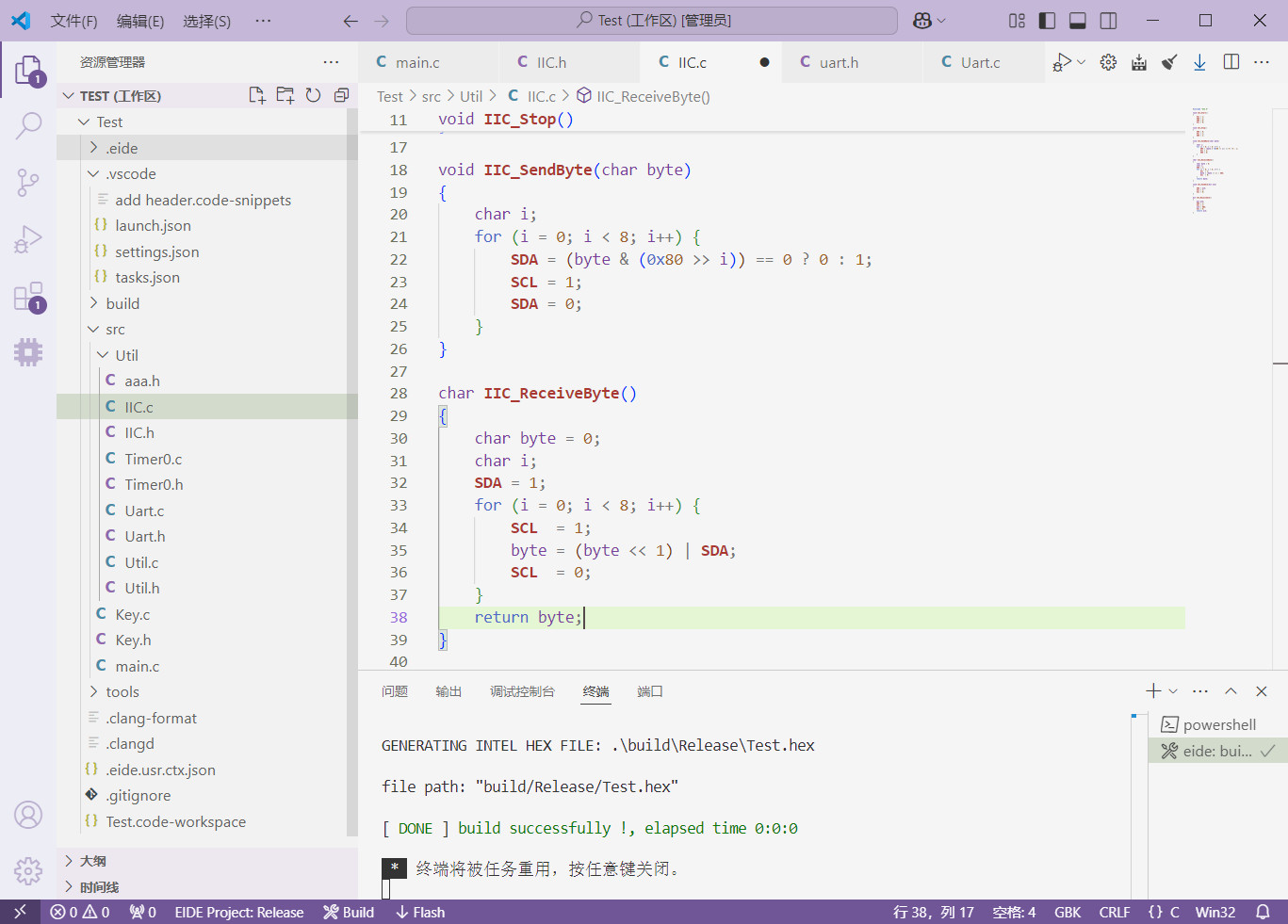Click the command center search box
The height and width of the screenshot is (924, 1288).
pyautogui.click(x=652, y=21)
